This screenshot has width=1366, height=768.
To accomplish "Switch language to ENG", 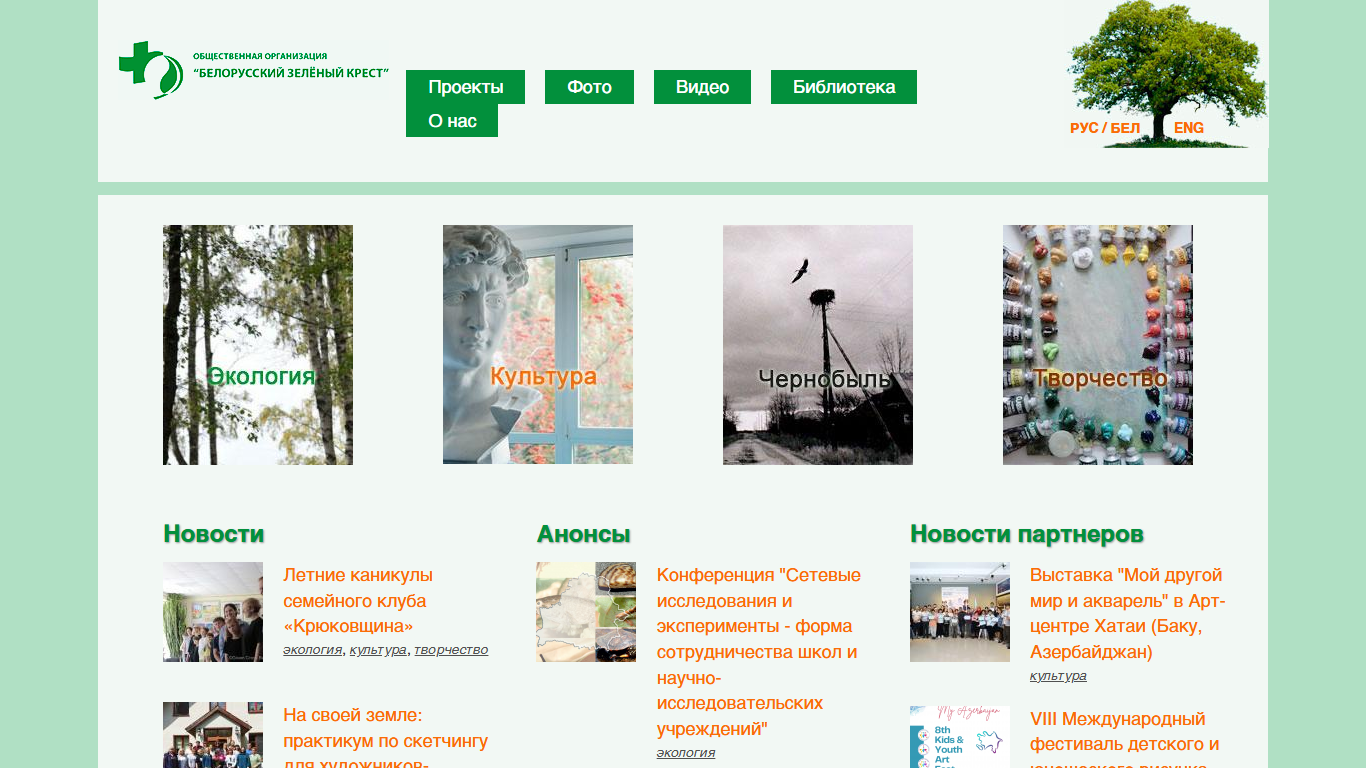I will pyautogui.click(x=1189, y=128).
